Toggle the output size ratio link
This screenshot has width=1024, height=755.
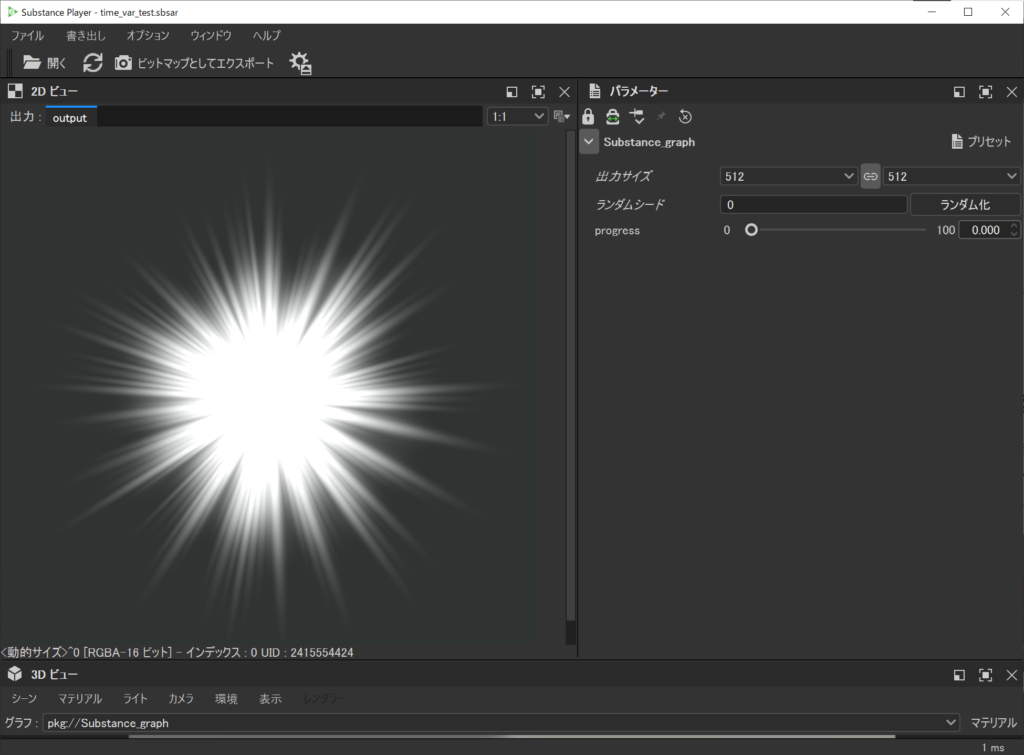click(x=870, y=176)
